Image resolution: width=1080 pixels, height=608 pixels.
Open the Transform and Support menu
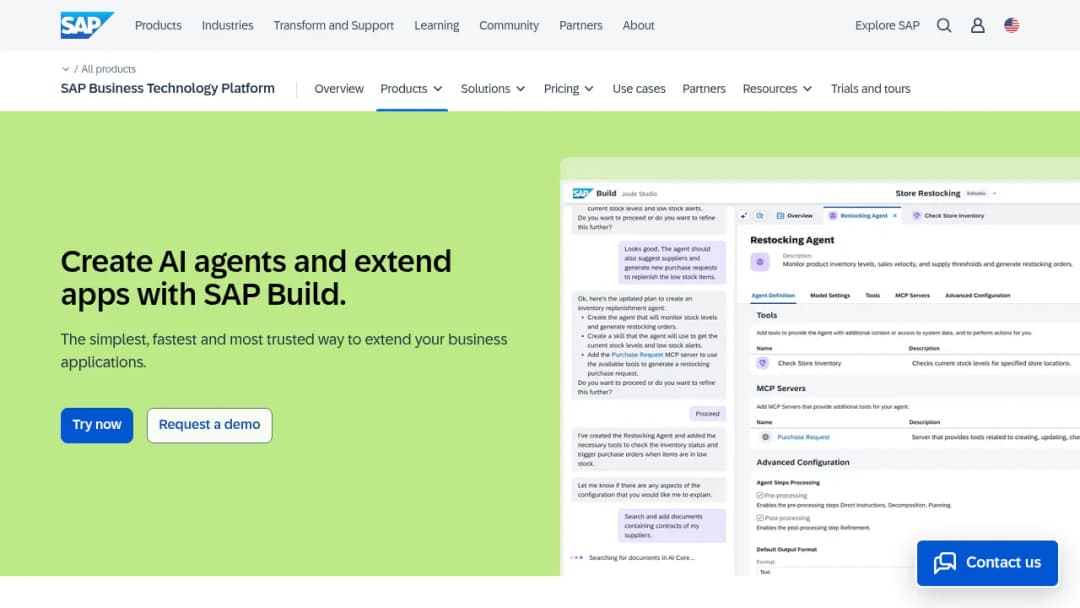click(x=333, y=25)
